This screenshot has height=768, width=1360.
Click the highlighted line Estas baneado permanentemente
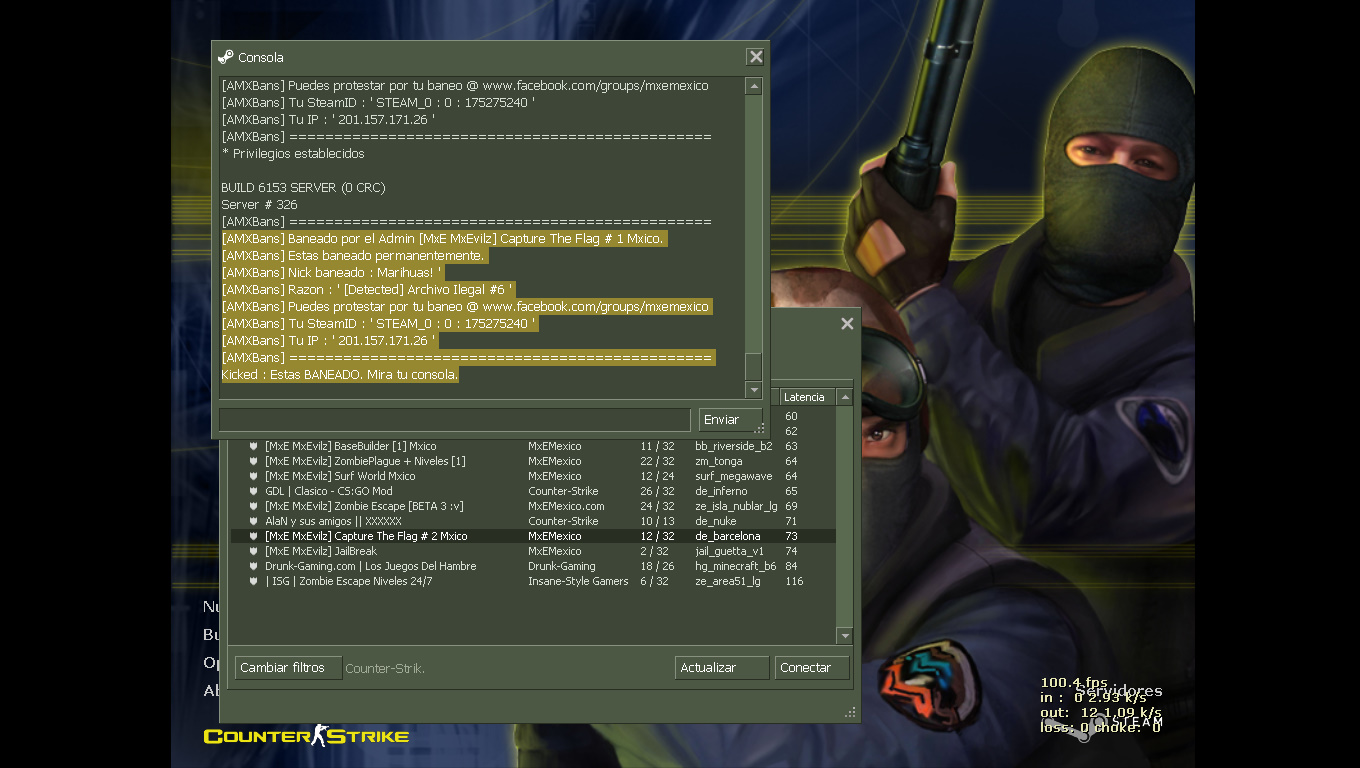tap(353, 256)
